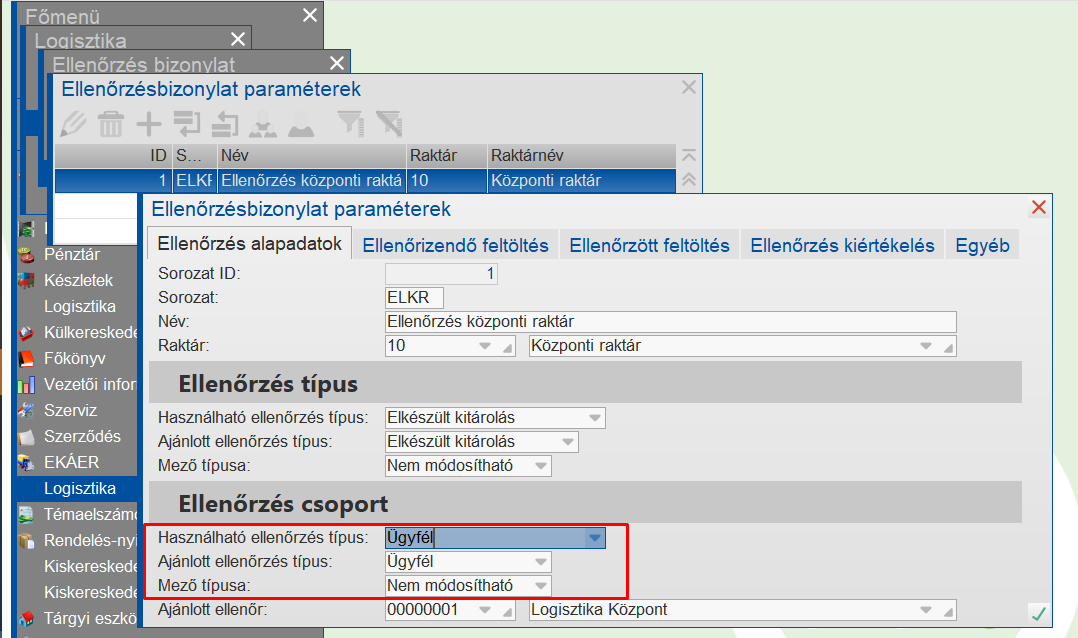This screenshot has width=1078, height=638.
Task: Click the trash delete icon in list toolbar
Action: click(x=111, y=124)
